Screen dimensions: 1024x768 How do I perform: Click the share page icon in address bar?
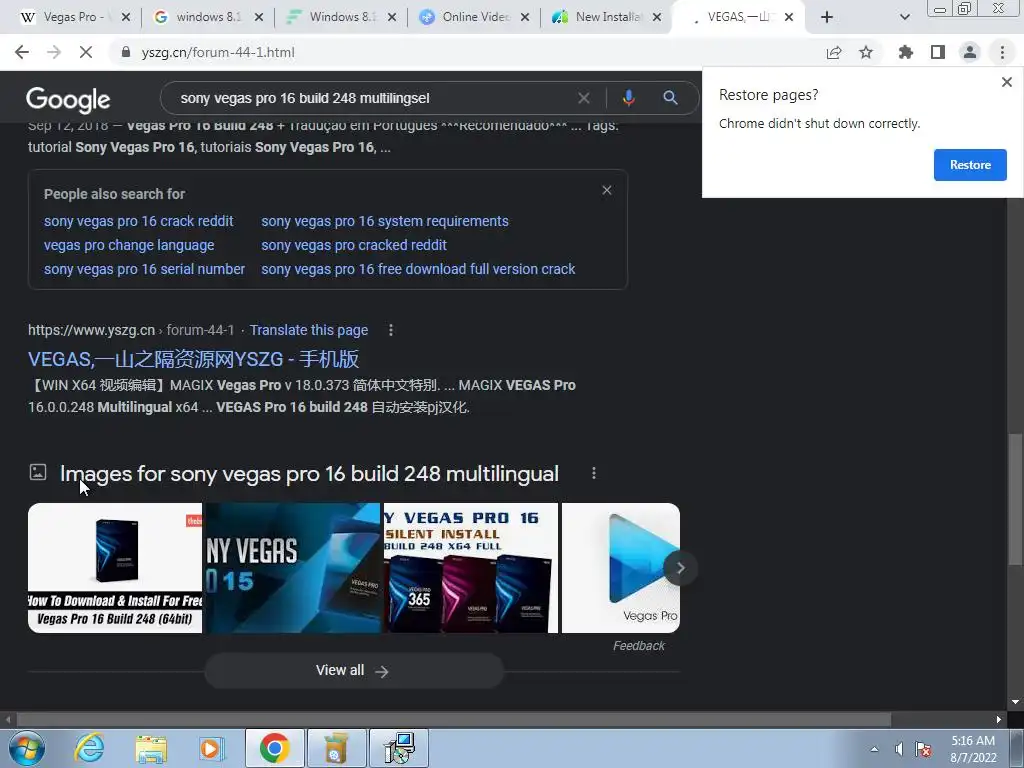click(834, 52)
